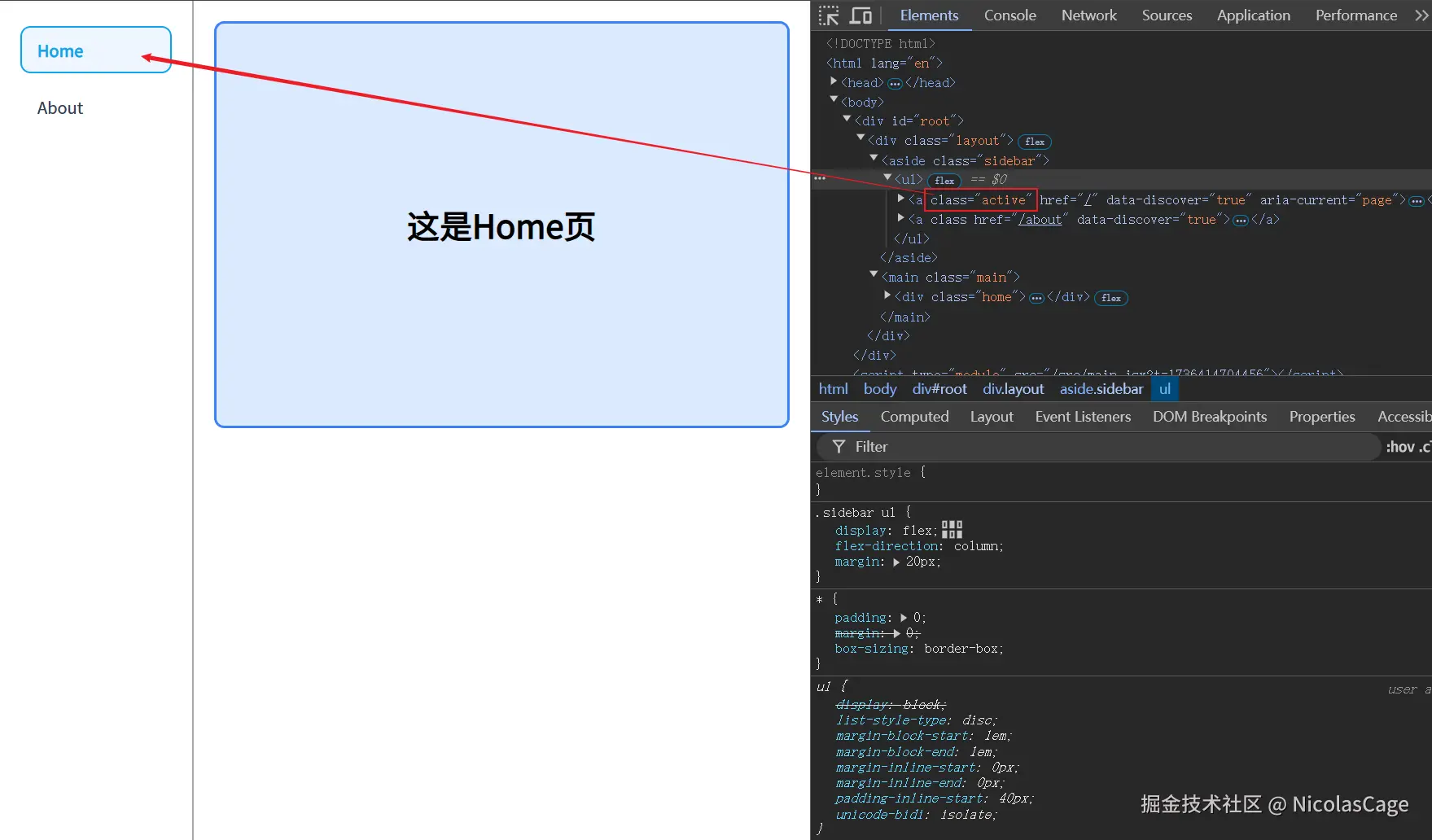This screenshot has width=1432, height=840.
Task: Select the ul breadcrumb item
Action: pyautogui.click(x=1165, y=389)
